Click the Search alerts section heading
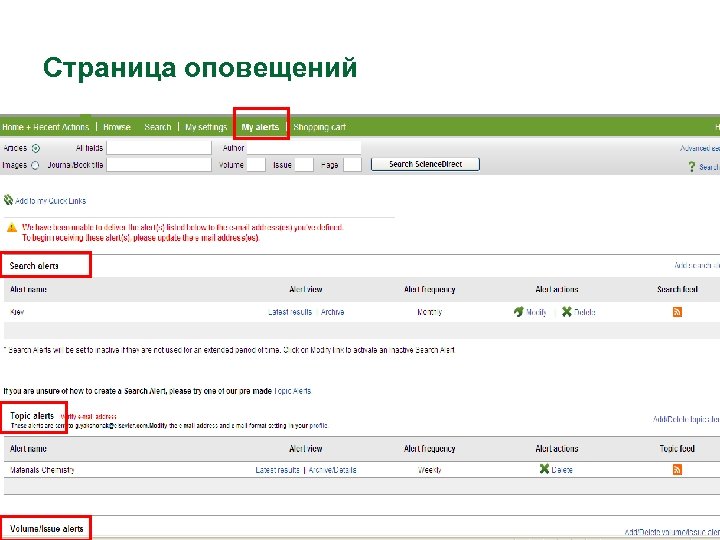The height and width of the screenshot is (540, 720). [34, 266]
